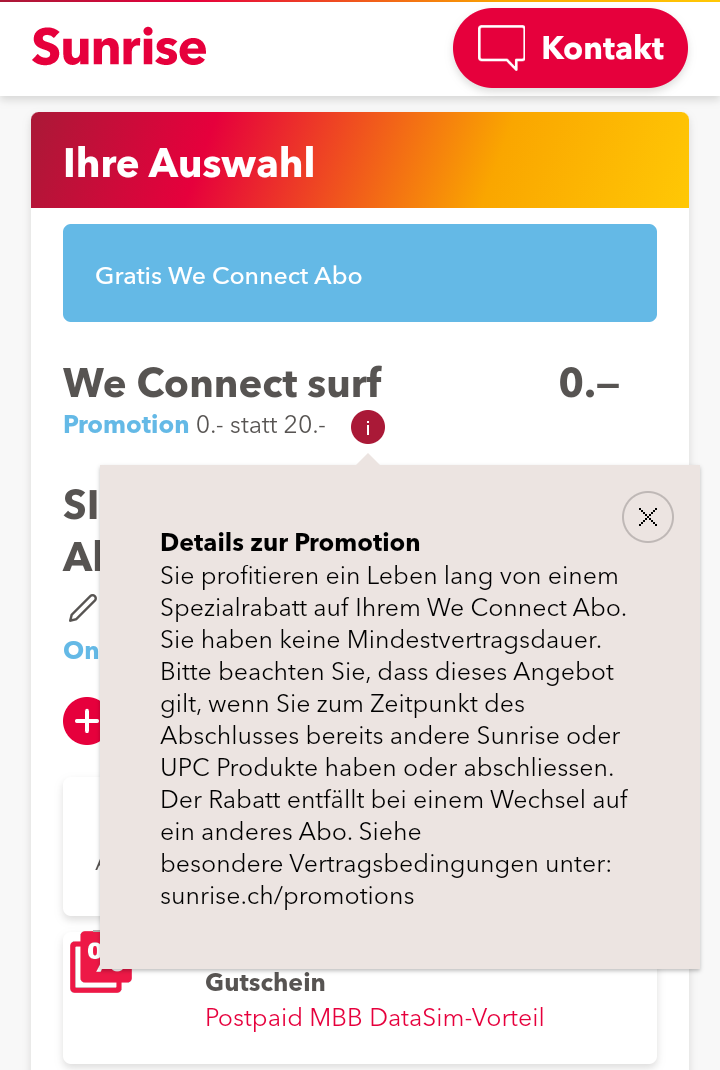
Task: Click the Details zur Promotion heading
Action: click(x=290, y=543)
